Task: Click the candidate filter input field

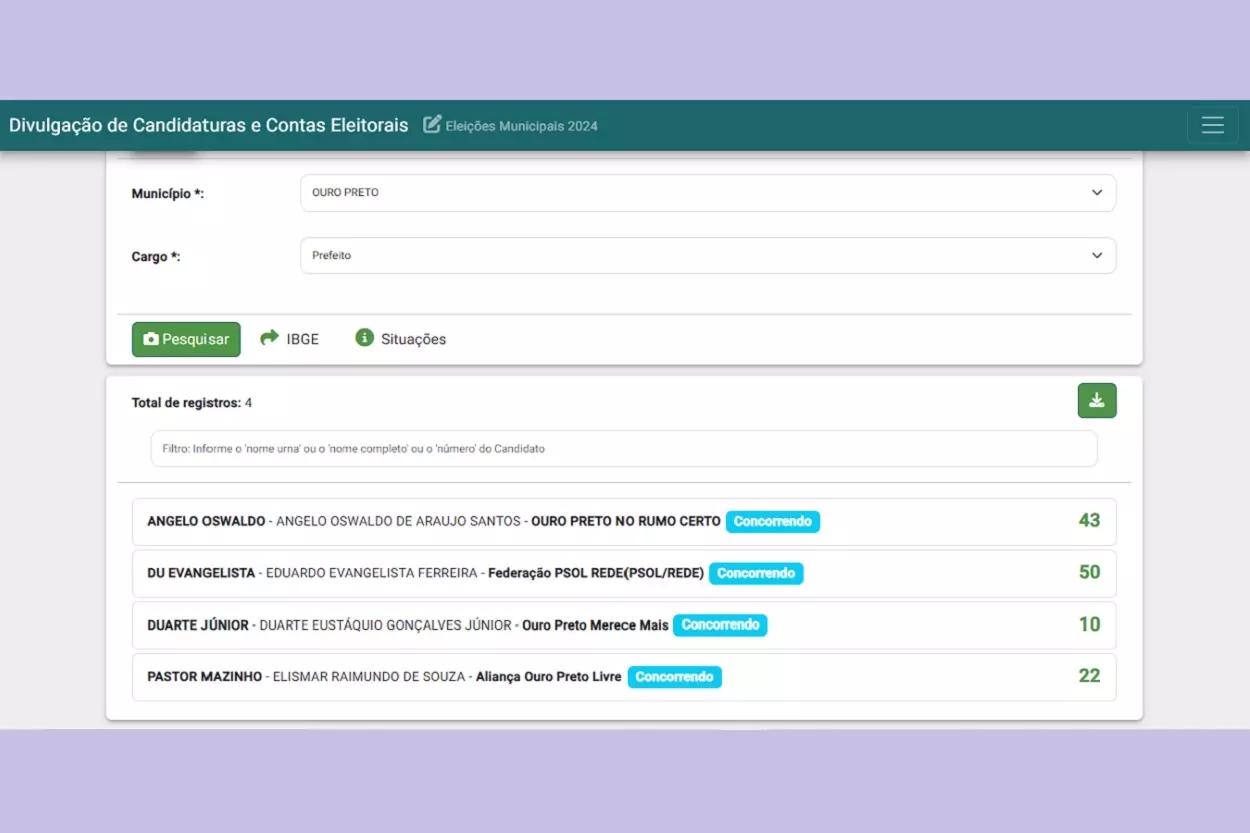Action: point(623,449)
